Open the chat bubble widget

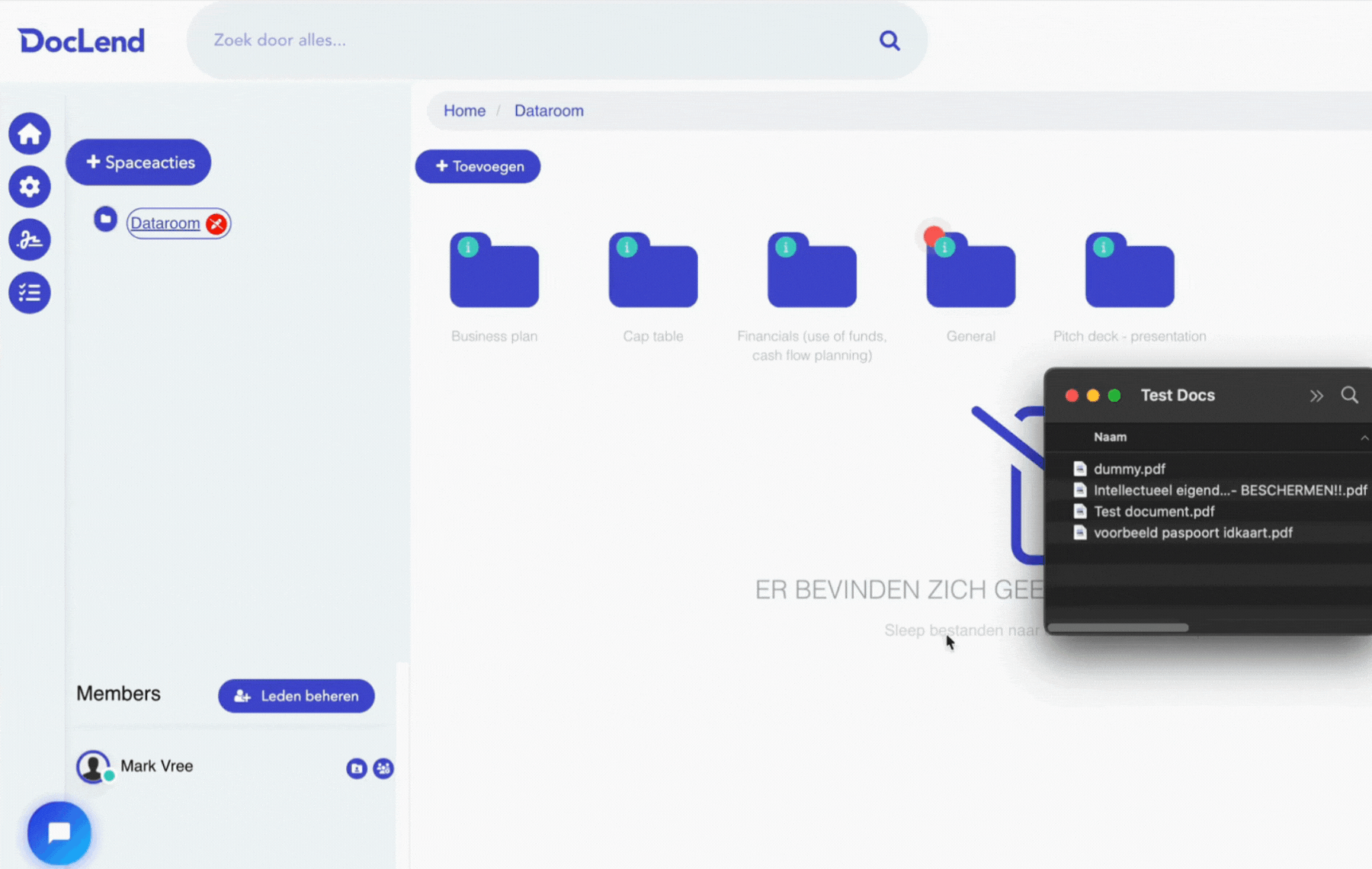59,833
